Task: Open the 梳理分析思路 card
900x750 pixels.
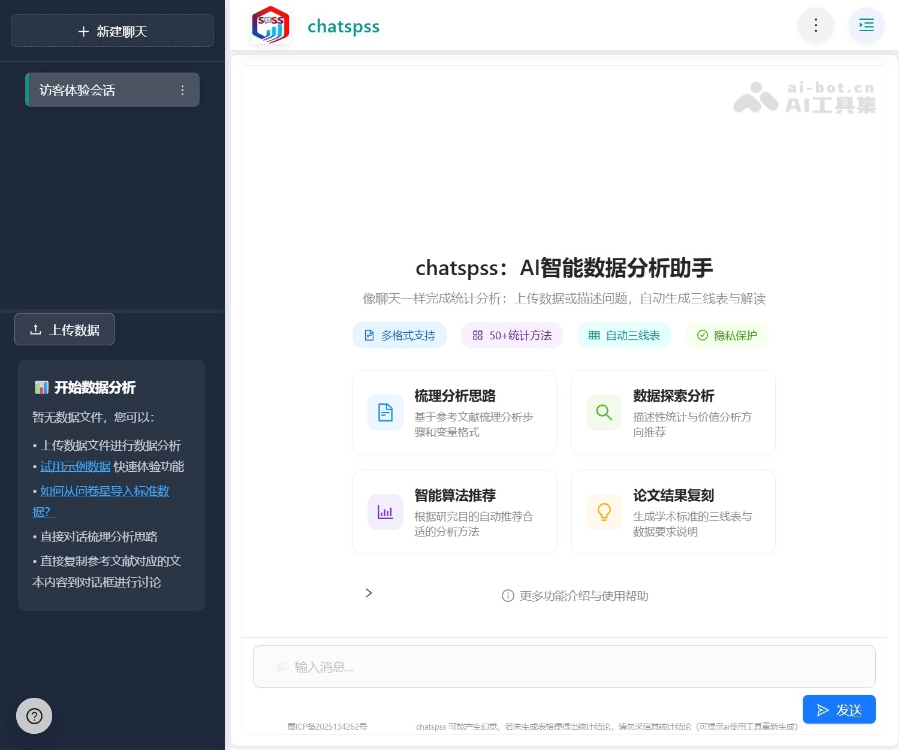Action: (455, 413)
